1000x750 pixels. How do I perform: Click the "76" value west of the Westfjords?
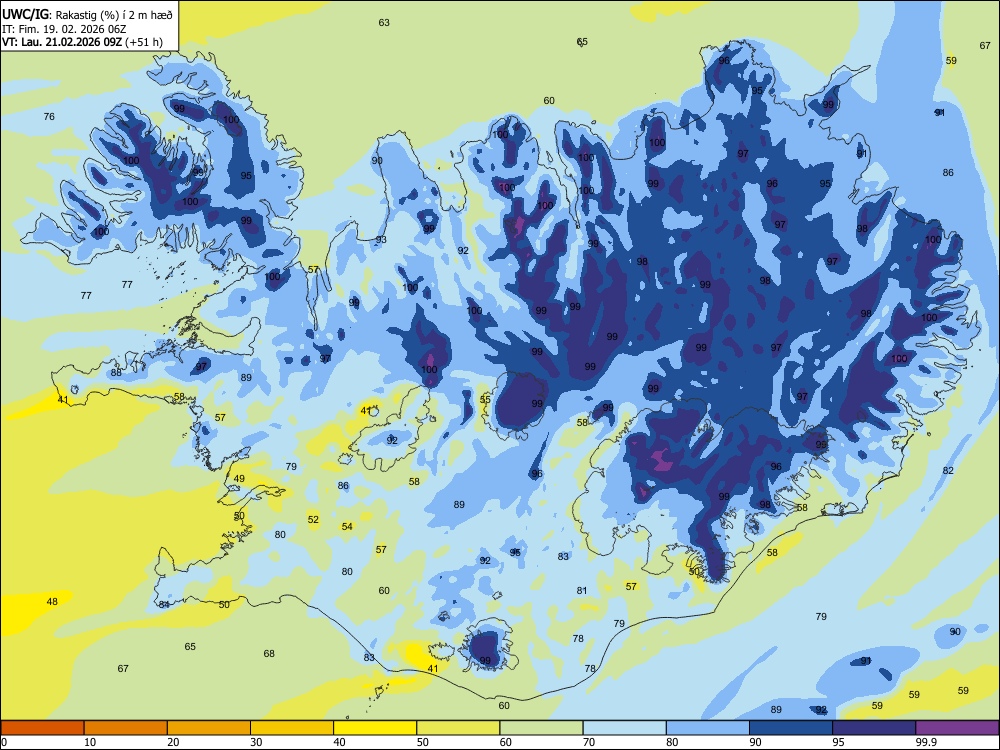pyautogui.click(x=49, y=116)
